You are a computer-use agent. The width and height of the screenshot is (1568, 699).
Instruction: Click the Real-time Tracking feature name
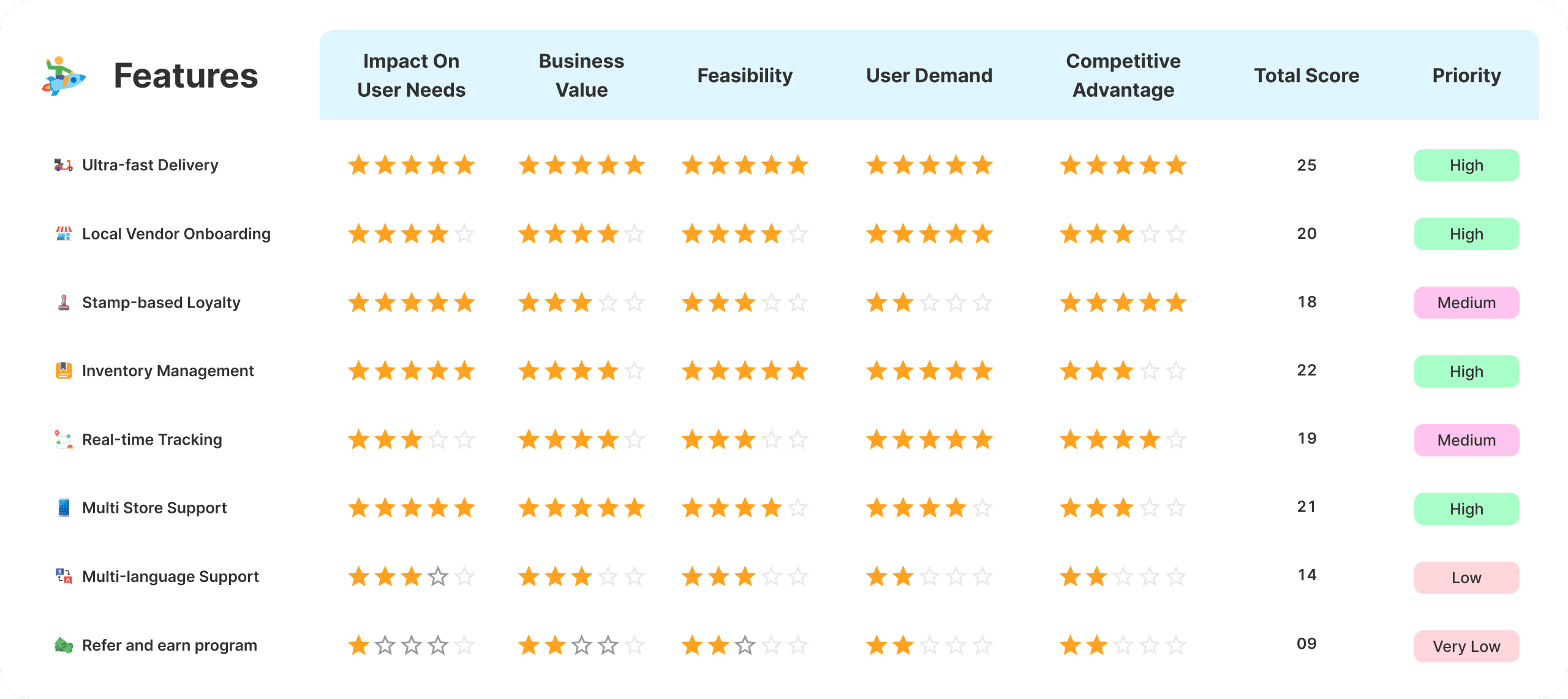(152, 439)
